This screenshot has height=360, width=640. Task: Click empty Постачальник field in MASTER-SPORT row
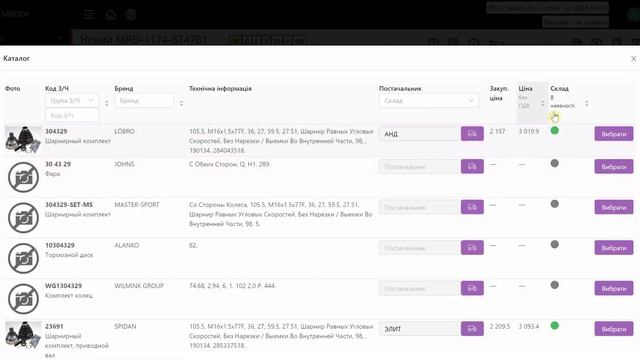click(420, 207)
